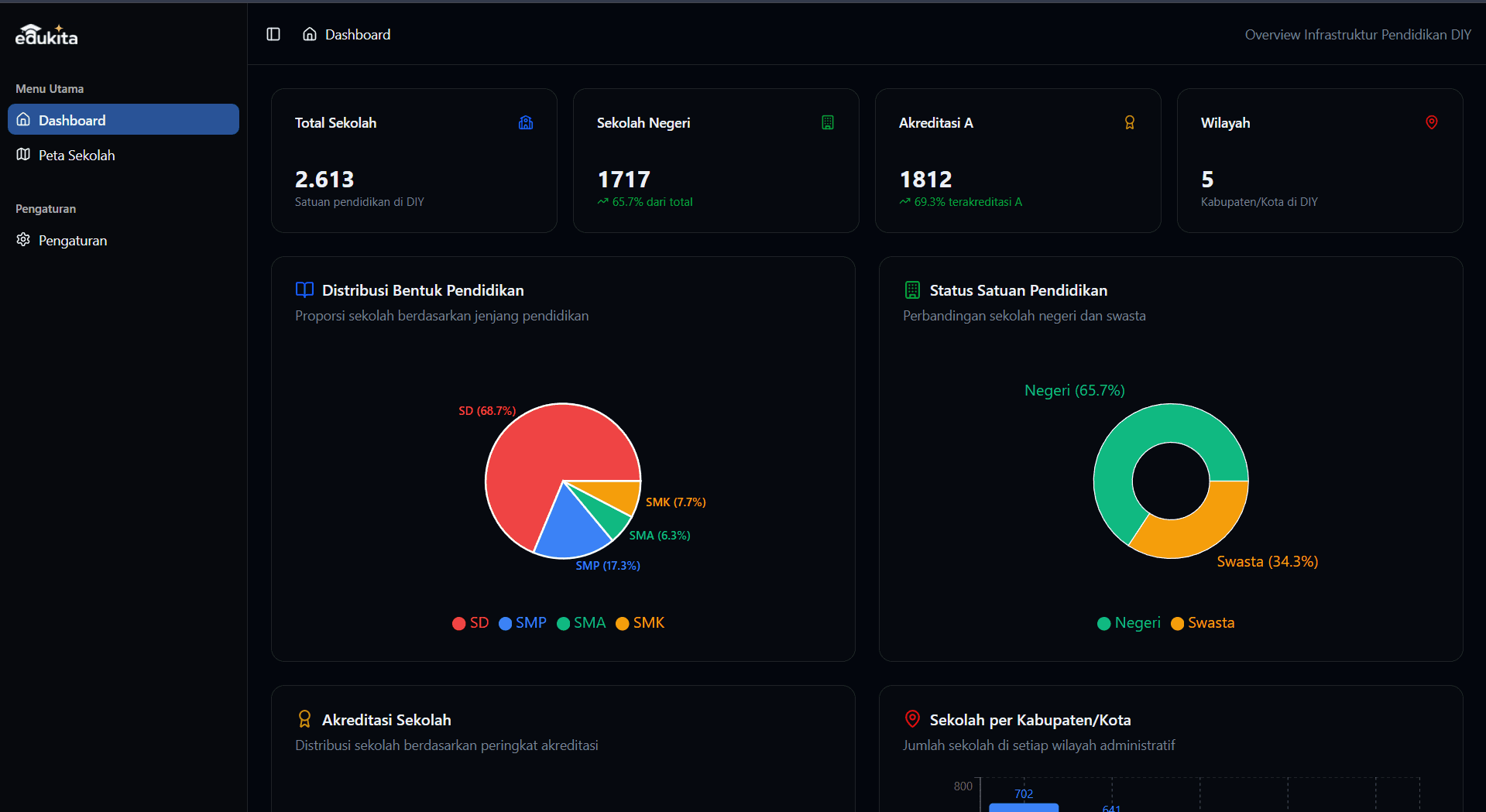Click the home icon in breadcrumb

[310, 34]
